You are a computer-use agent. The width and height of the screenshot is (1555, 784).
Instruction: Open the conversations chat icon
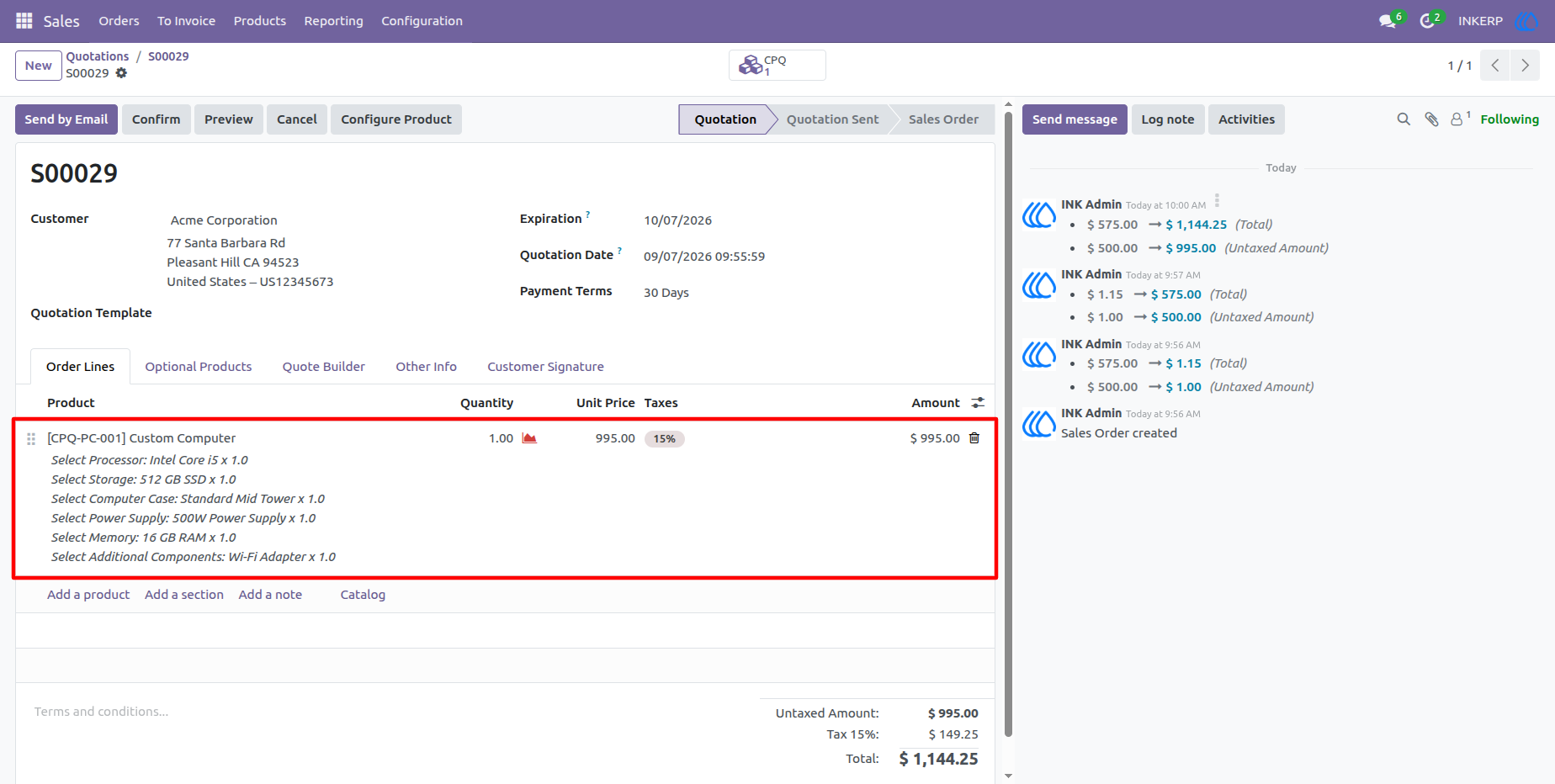coord(1388,21)
